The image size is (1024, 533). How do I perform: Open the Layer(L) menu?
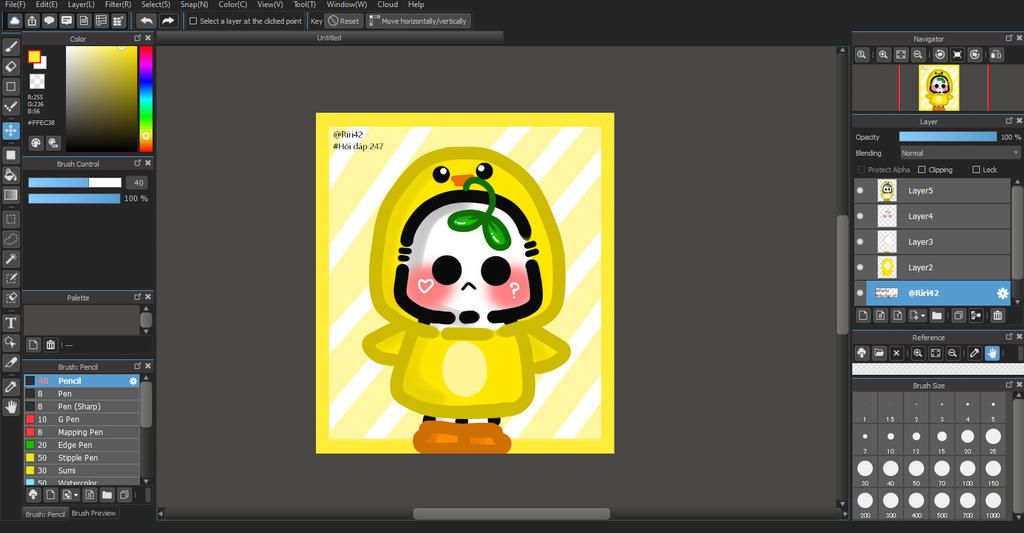coord(81,5)
